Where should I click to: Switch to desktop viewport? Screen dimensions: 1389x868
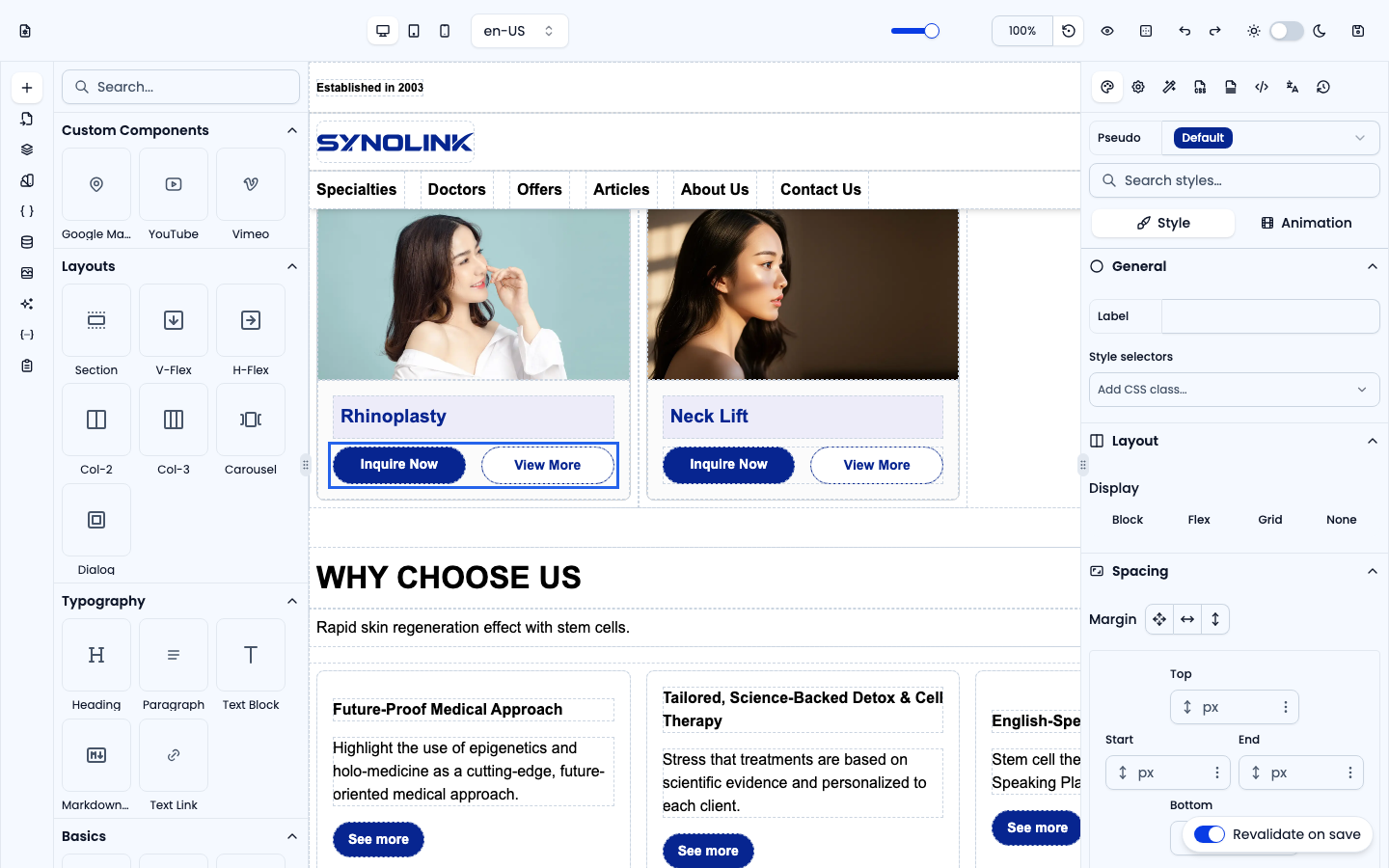coord(383,31)
